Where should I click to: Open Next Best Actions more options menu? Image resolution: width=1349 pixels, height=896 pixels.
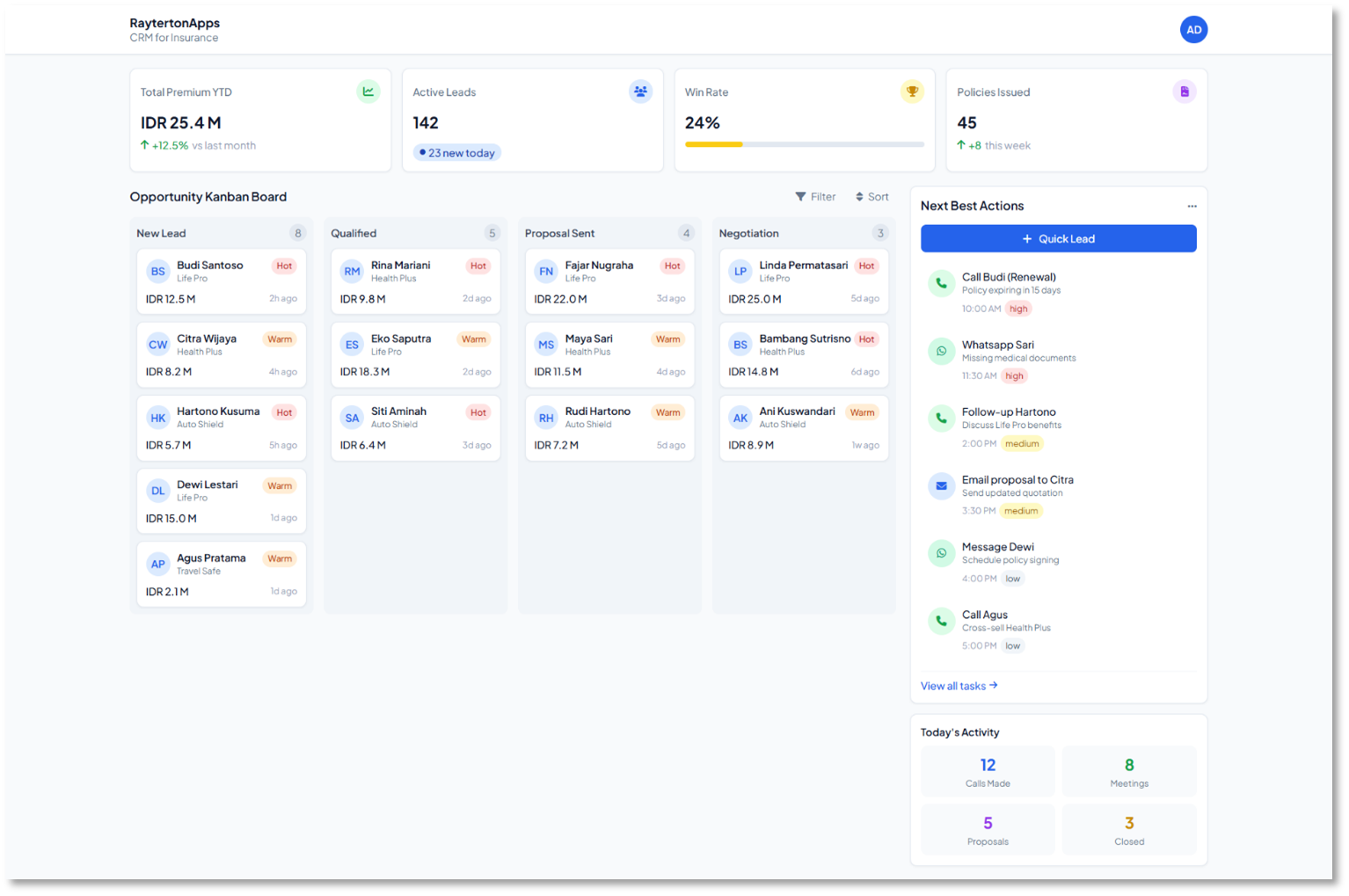(1192, 207)
